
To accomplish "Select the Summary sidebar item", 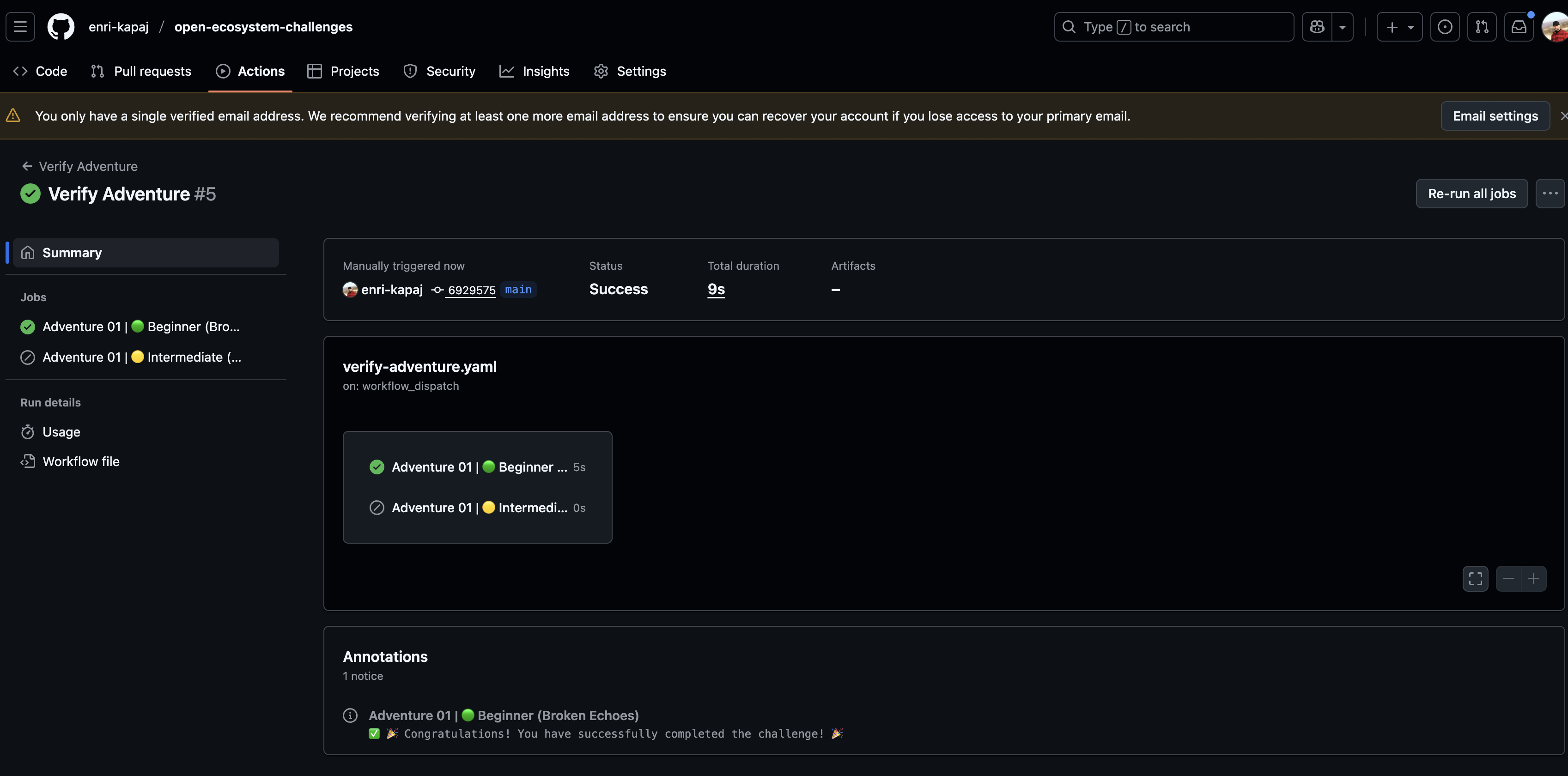I will coord(146,253).
